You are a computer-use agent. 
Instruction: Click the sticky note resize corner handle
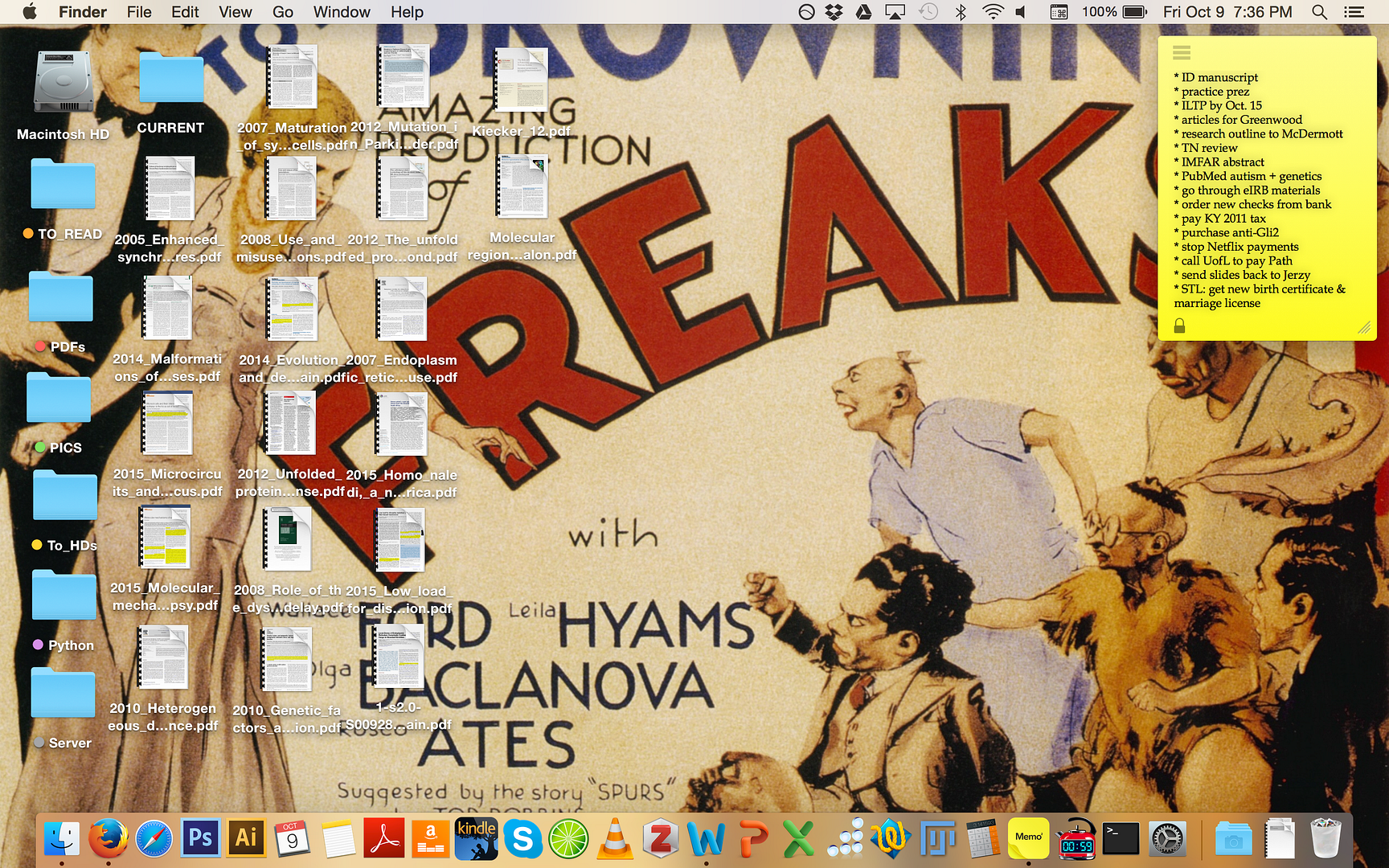pyautogui.click(x=1364, y=327)
